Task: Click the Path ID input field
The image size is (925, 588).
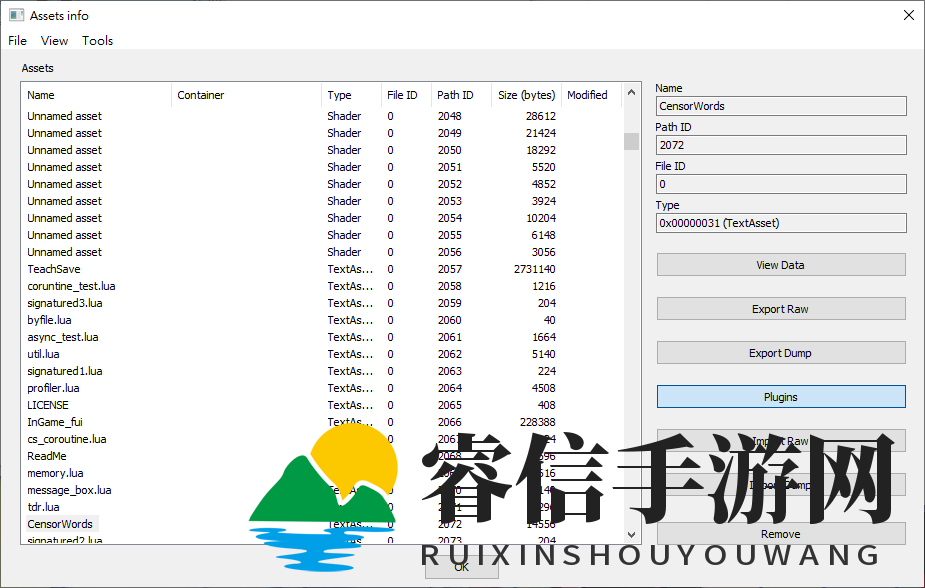Action: 781,144
